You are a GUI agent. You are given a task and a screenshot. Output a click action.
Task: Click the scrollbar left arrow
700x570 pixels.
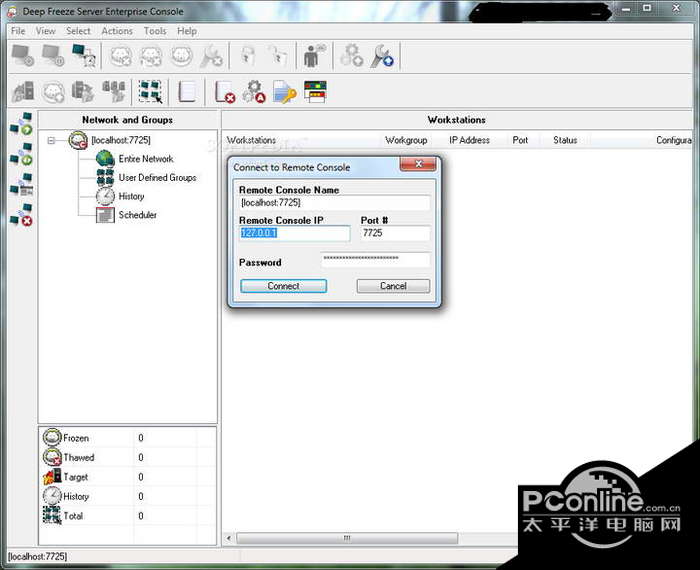[229, 538]
